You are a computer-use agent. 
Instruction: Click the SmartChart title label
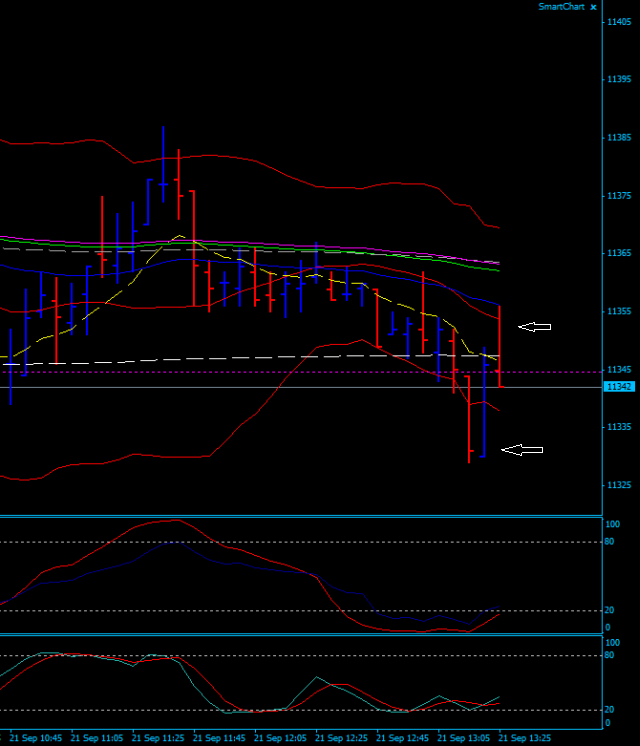(x=561, y=7)
